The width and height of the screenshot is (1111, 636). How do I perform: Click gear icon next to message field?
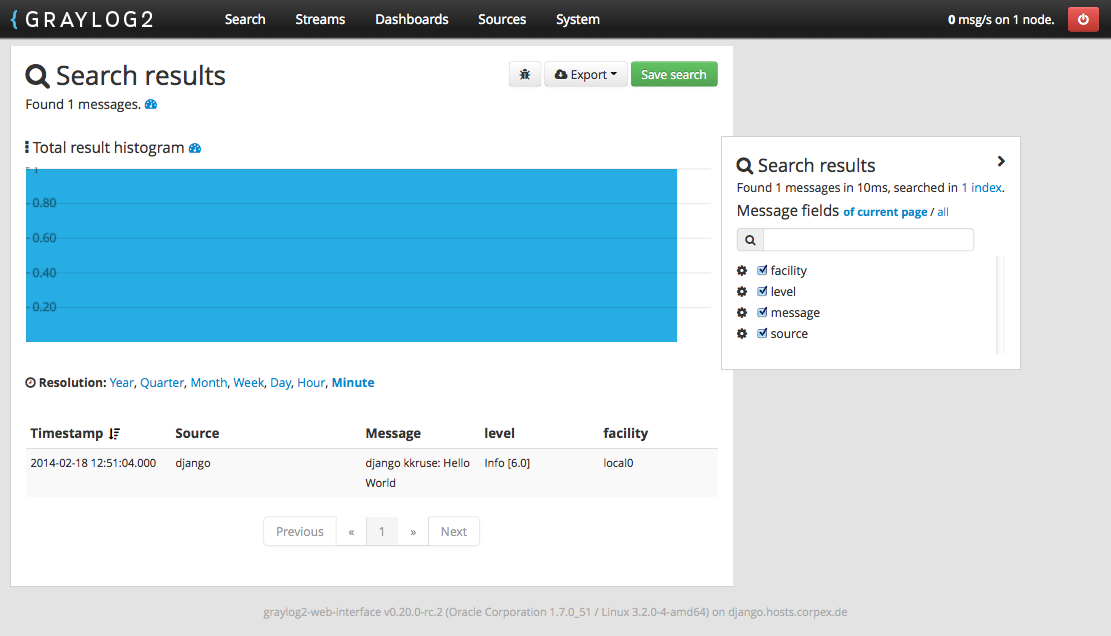tap(742, 313)
